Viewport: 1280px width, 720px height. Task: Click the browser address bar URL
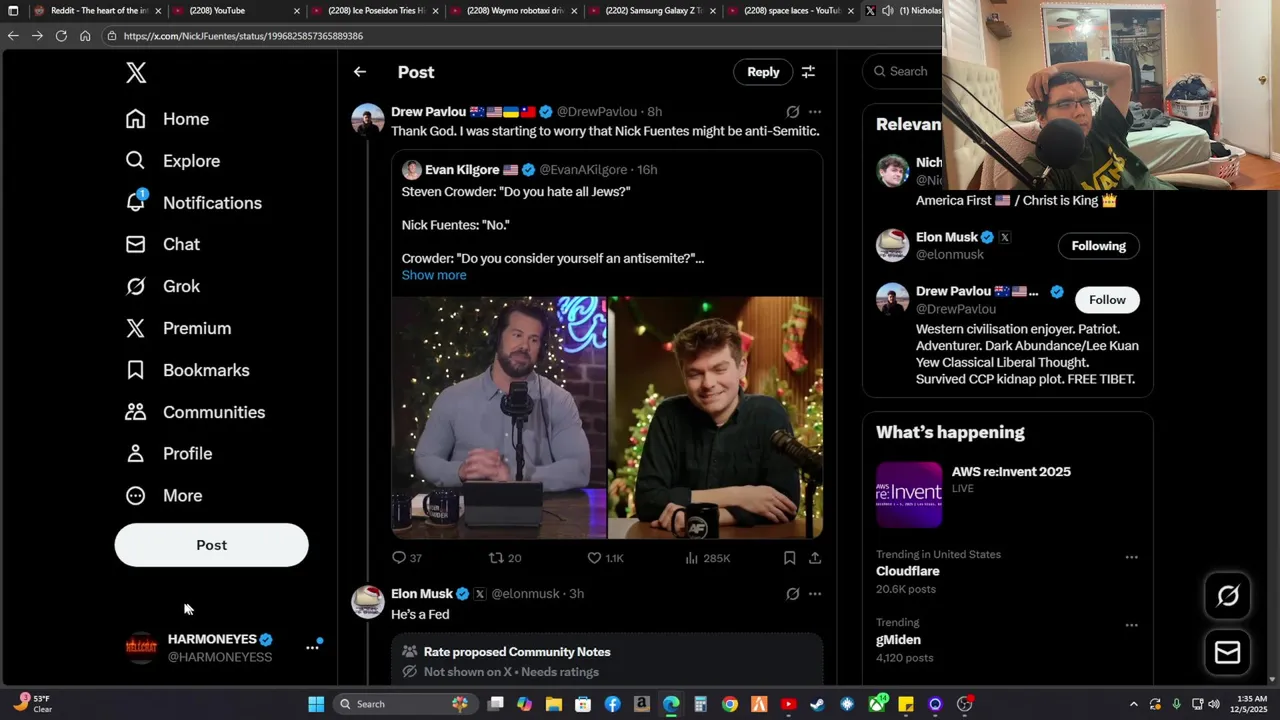coord(243,36)
